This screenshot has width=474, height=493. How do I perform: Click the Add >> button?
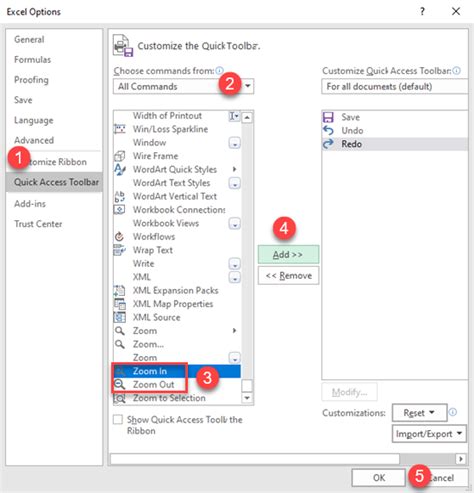pos(288,255)
